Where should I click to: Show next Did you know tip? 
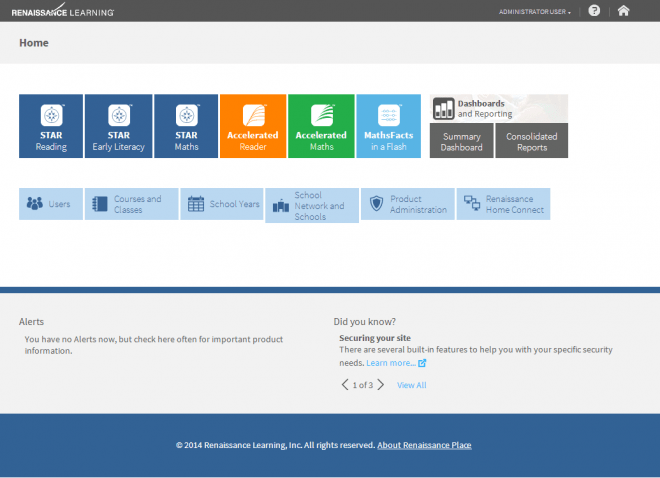coord(381,385)
